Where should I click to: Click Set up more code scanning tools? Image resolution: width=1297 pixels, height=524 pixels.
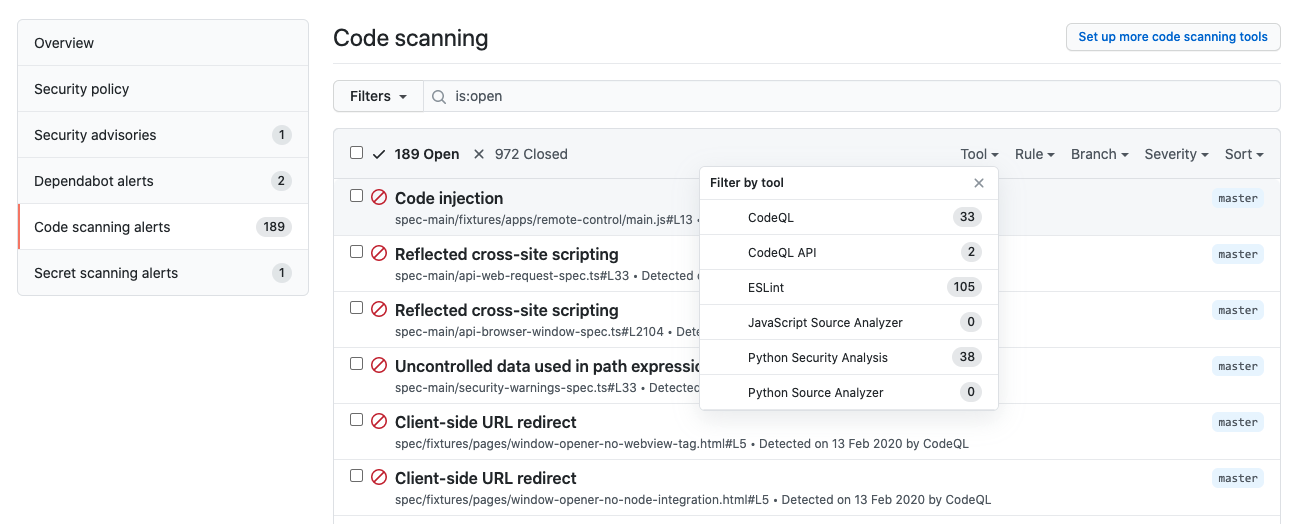(x=1173, y=37)
